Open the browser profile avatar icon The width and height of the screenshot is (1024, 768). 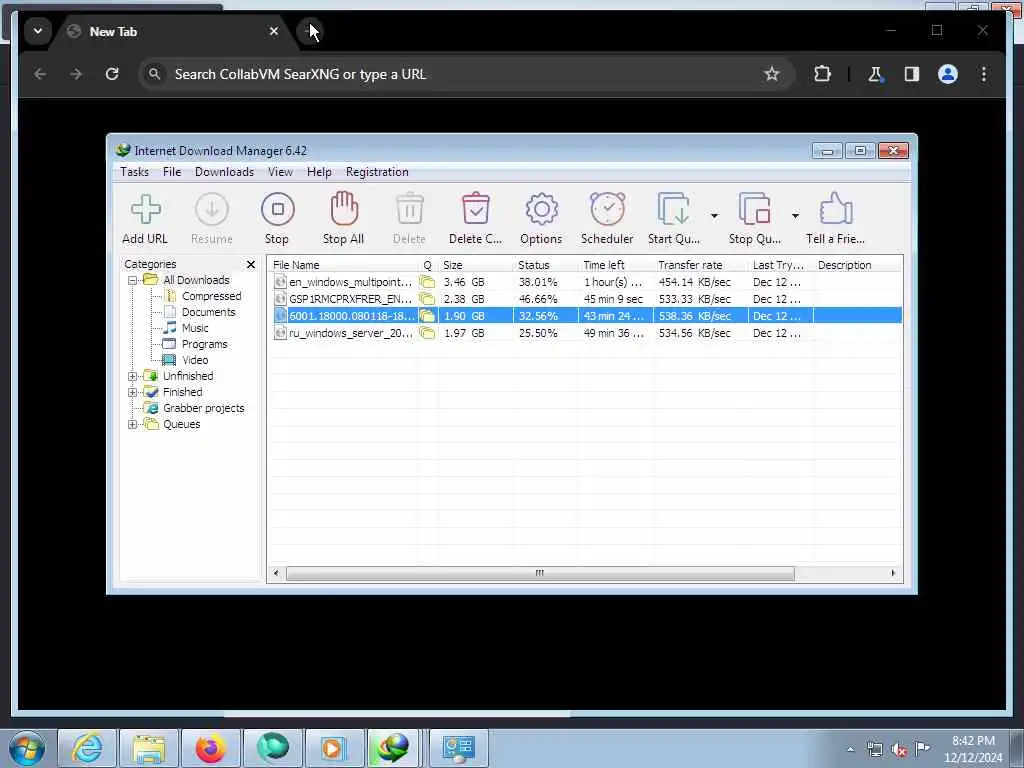tap(948, 74)
